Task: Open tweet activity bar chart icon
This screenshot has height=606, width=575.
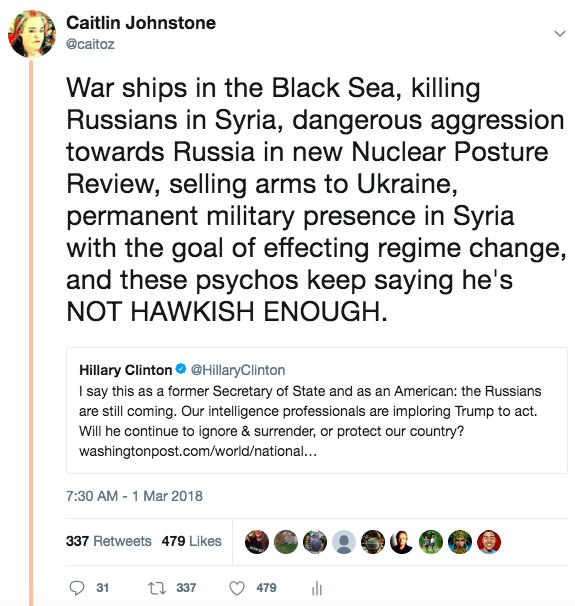Action: tap(316, 588)
